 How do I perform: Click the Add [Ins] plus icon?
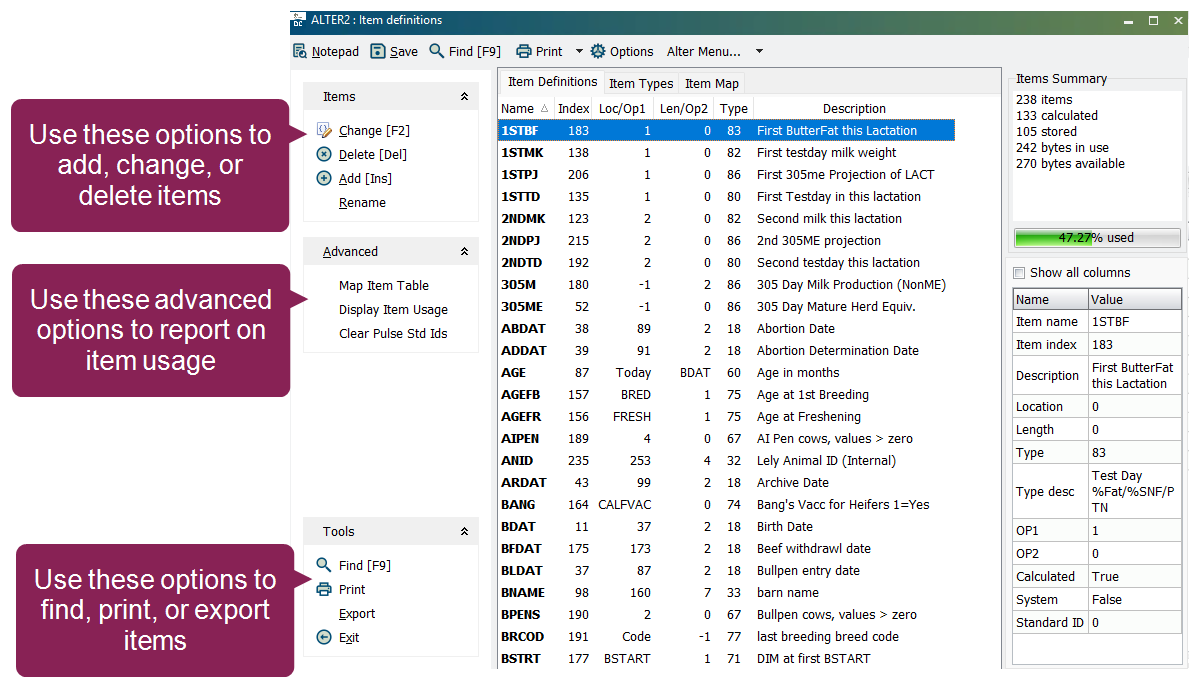tap(323, 178)
